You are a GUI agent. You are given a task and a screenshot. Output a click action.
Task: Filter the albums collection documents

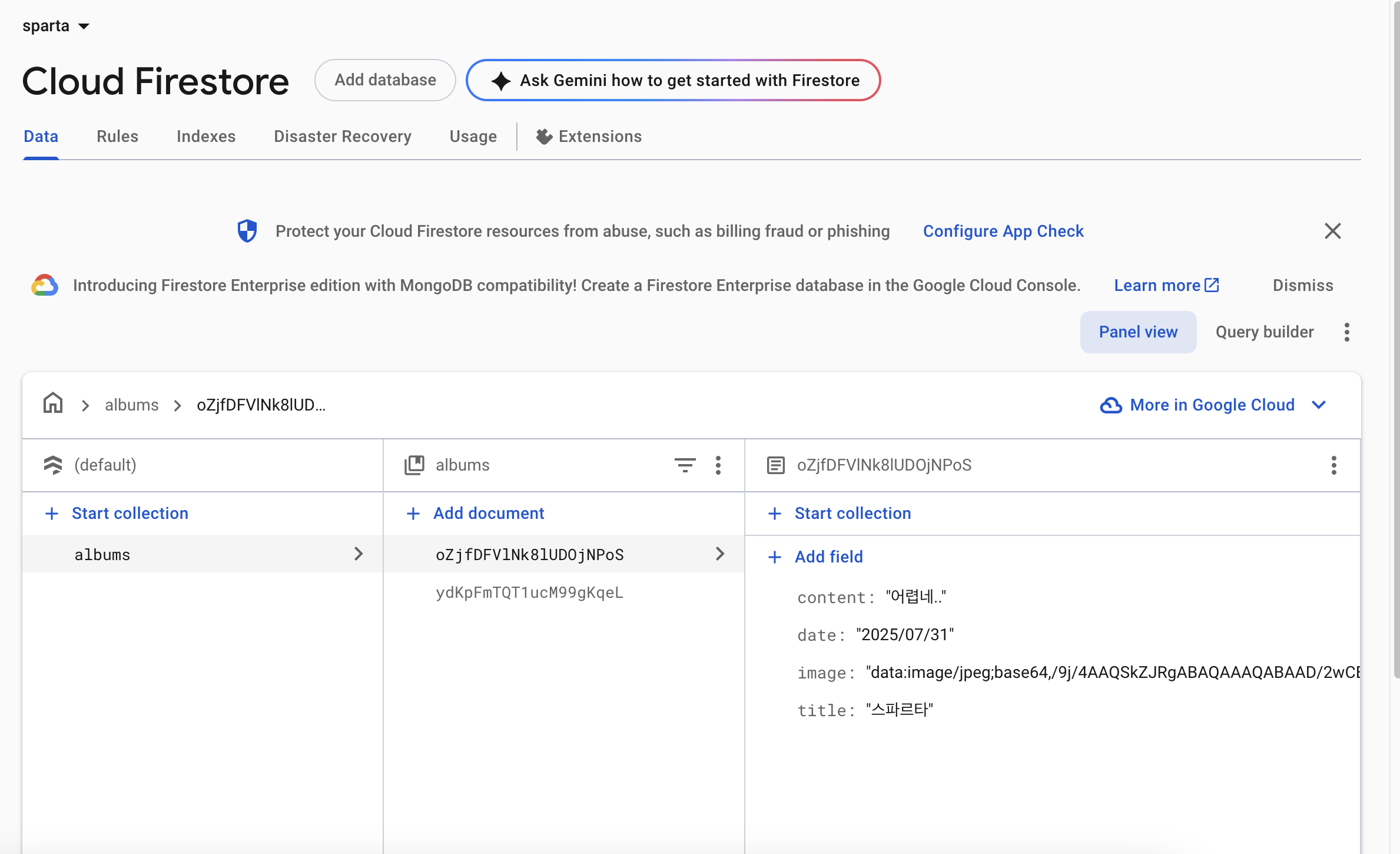[x=685, y=465]
